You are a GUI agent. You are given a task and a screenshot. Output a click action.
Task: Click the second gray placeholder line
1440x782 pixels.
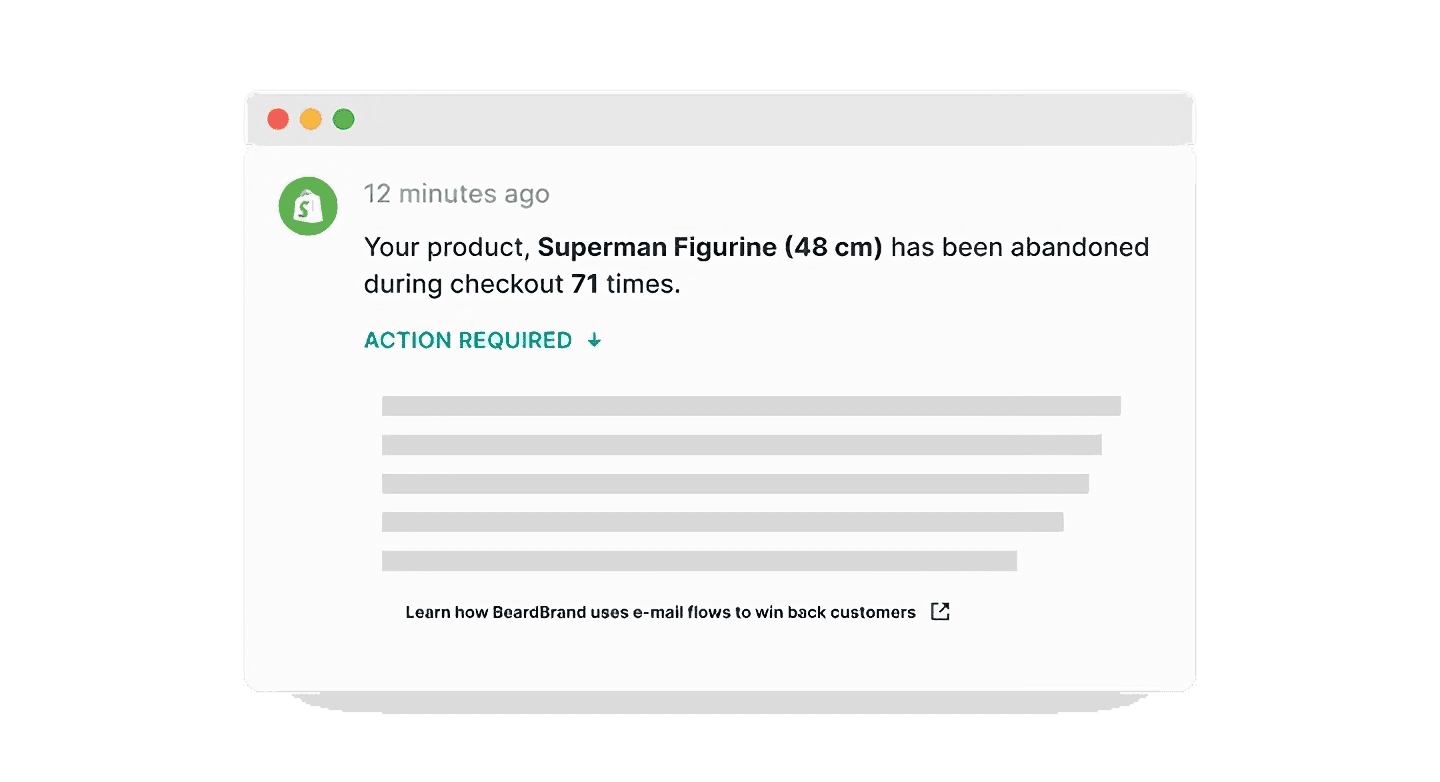[741, 445]
